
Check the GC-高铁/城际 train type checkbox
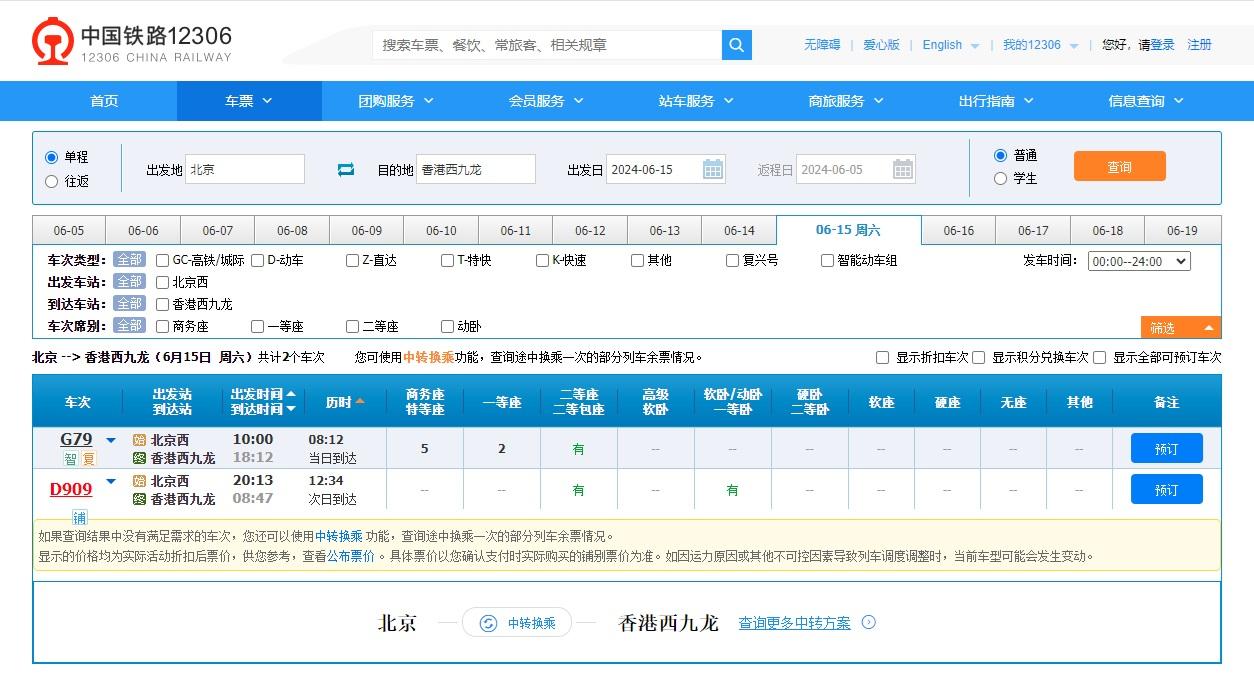pos(162,259)
